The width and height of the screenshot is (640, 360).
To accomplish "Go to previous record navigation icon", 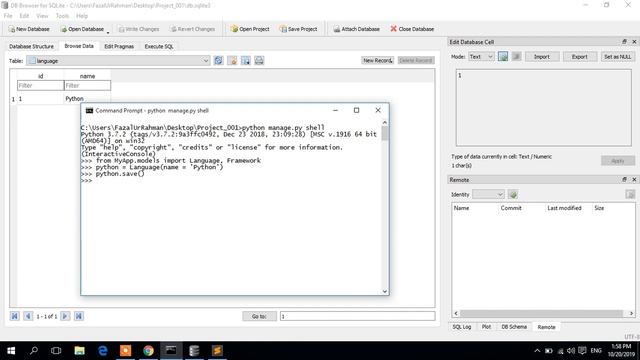I will (28, 316).
